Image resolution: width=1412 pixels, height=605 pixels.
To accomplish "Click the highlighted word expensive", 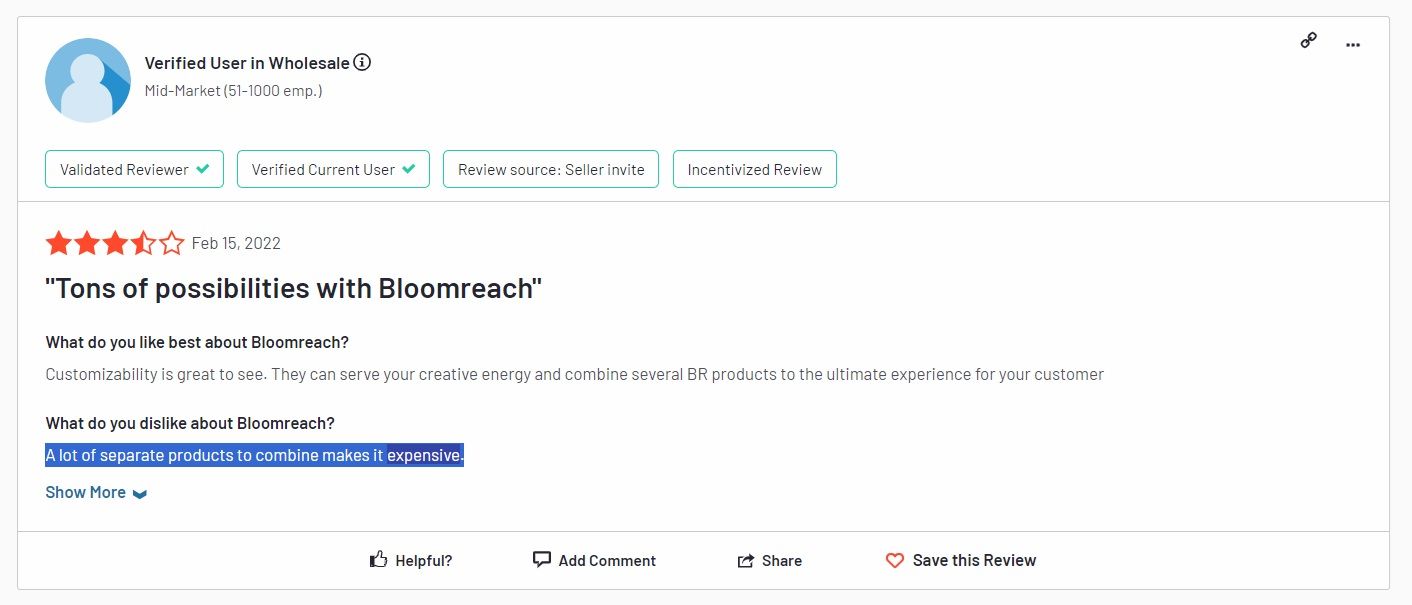I will click(x=424, y=456).
